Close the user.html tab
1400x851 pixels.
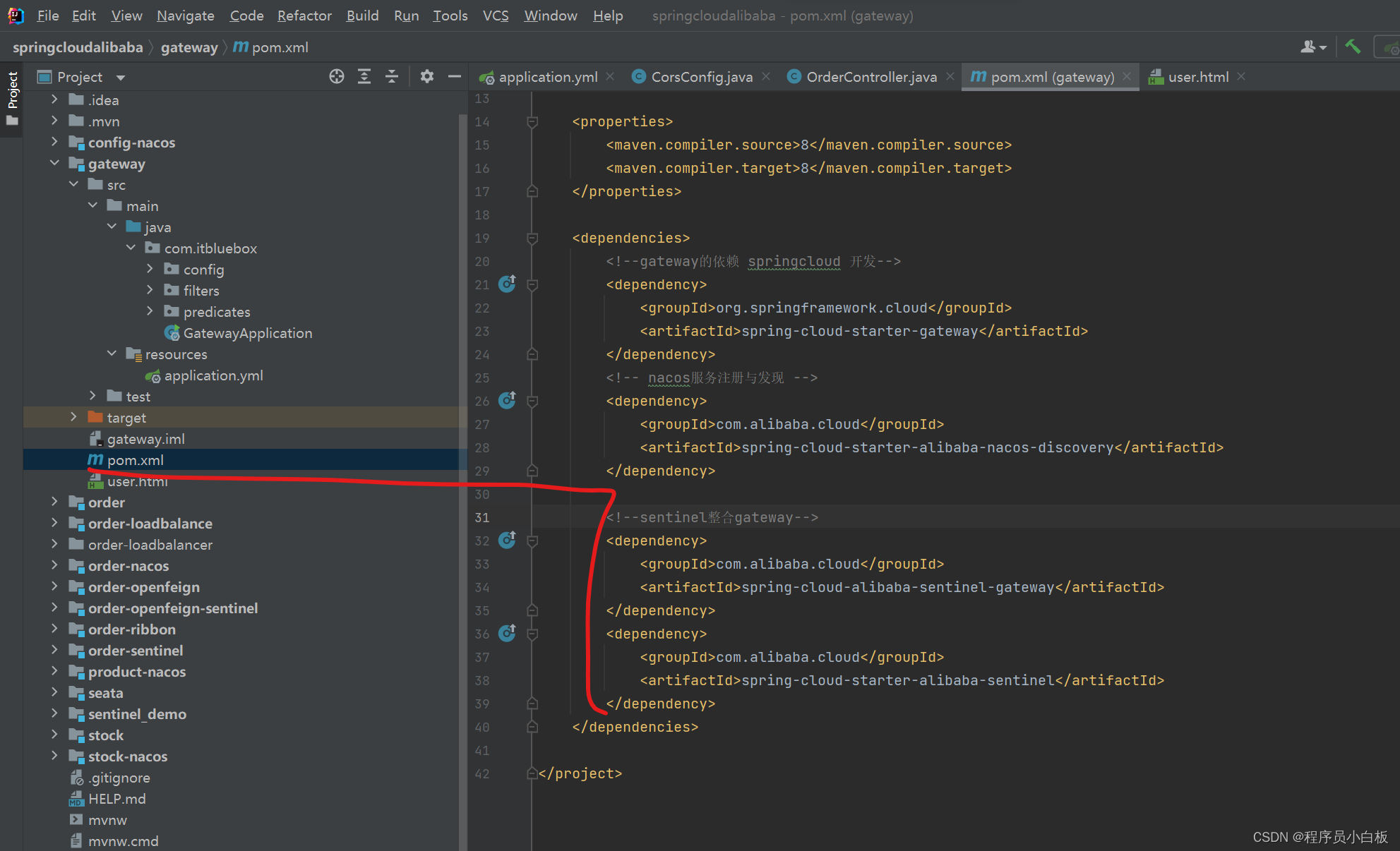(x=1241, y=76)
